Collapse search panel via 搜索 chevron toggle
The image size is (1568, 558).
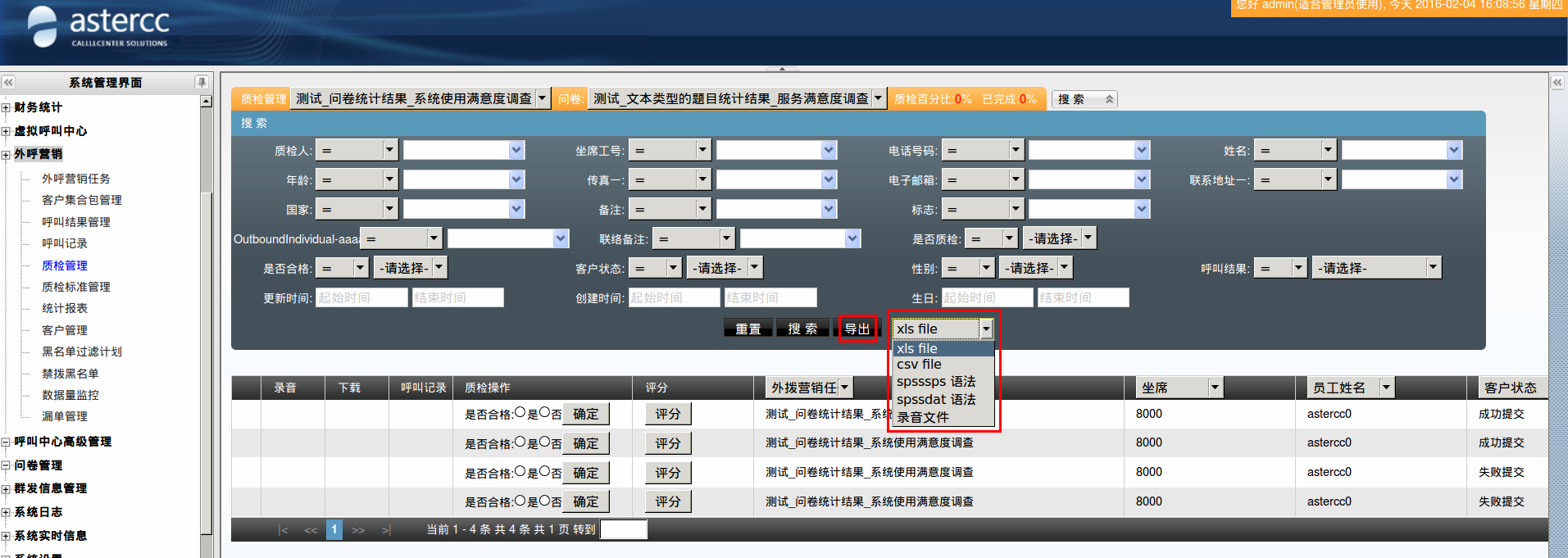click(1108, 99)
